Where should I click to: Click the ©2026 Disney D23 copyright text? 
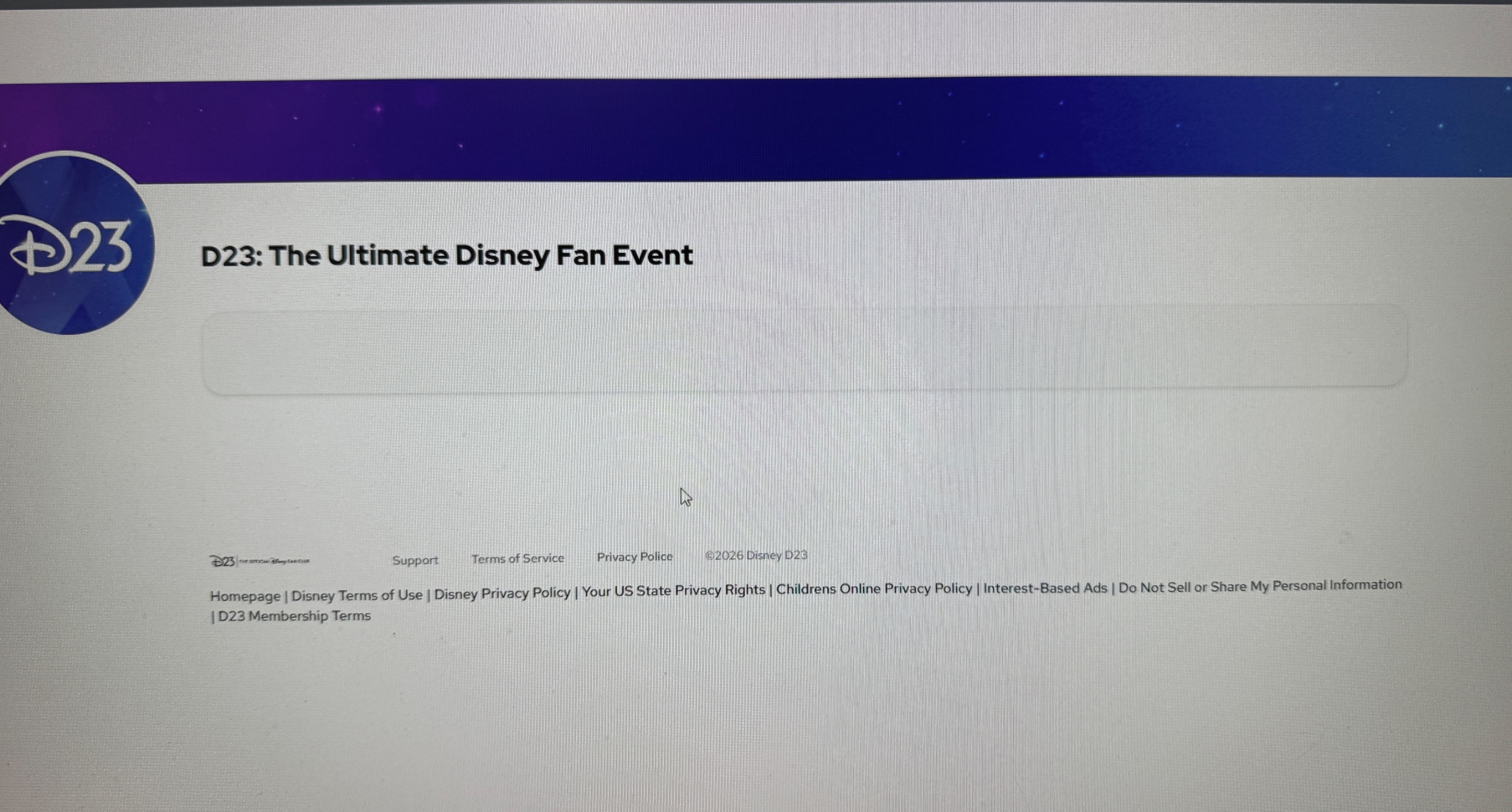756,556
